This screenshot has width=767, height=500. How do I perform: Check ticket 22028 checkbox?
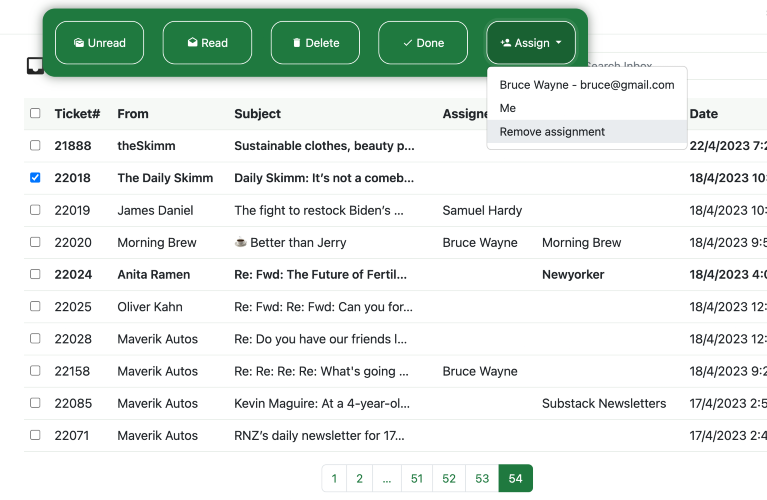[x=35, y=339]
